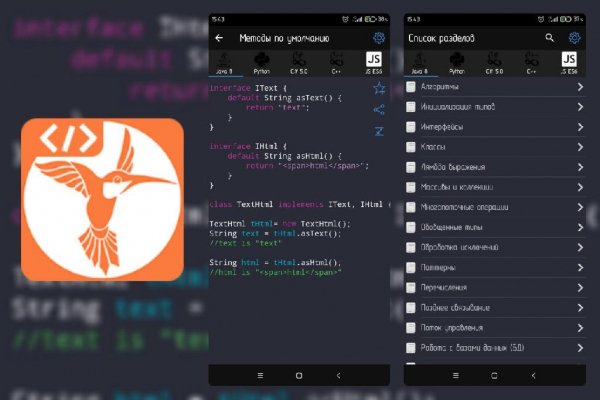The height and width of the screenshot is (400, 600).
Task: Open settings gear in the code screen
Action: (379, 38)
